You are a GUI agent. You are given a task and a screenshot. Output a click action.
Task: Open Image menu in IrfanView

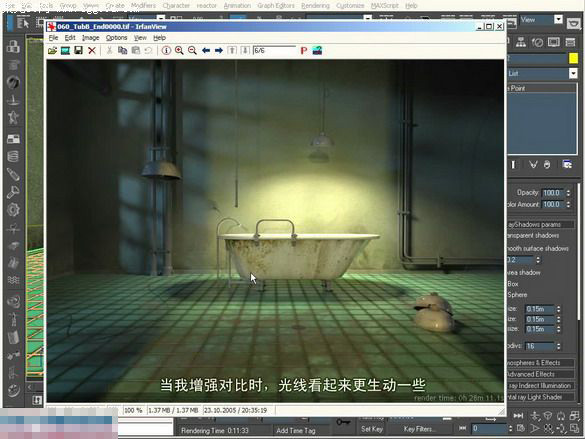[90, 38]
